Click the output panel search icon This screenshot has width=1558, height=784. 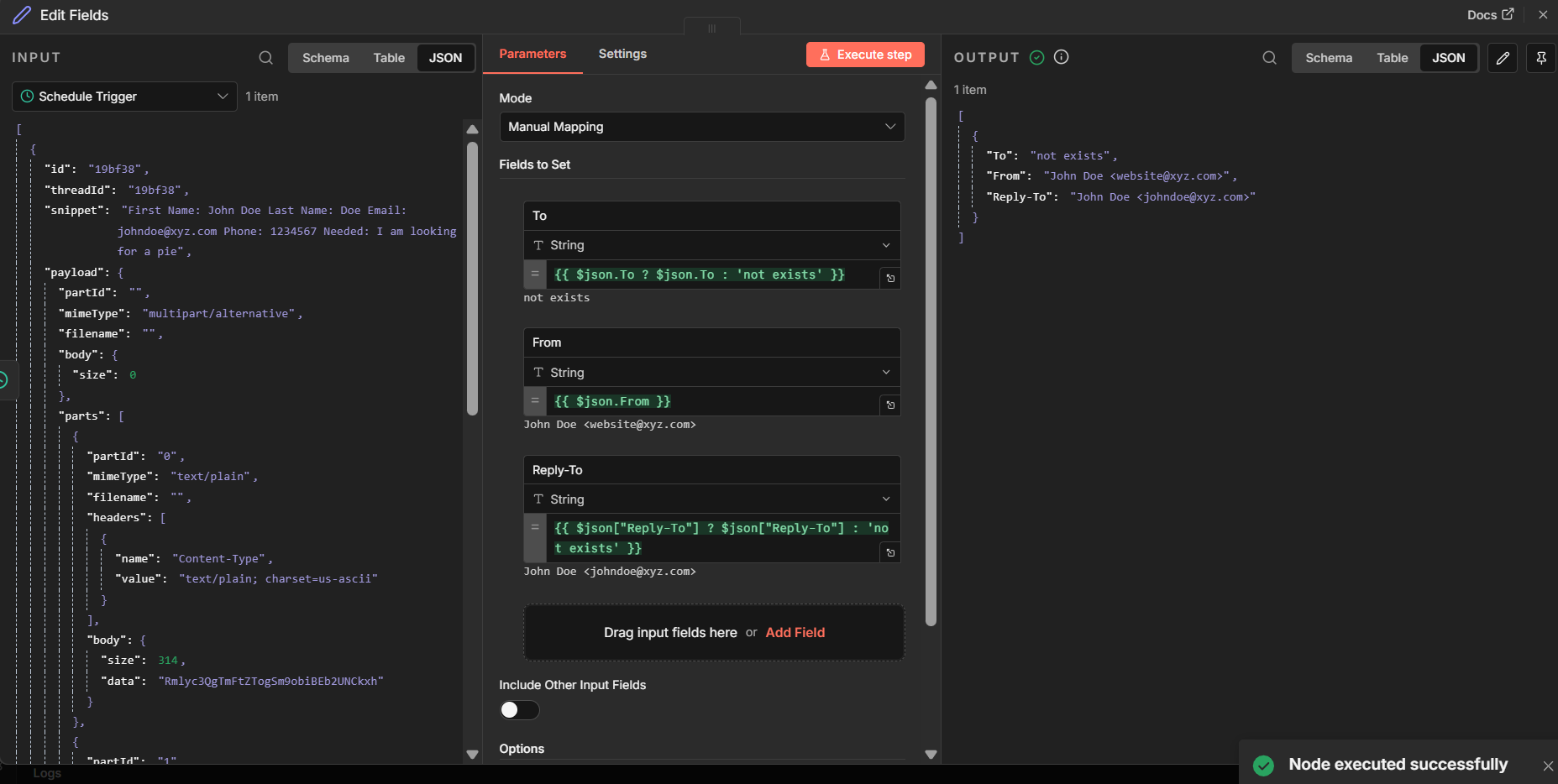pyautogui.click(x=1269, y=58)
